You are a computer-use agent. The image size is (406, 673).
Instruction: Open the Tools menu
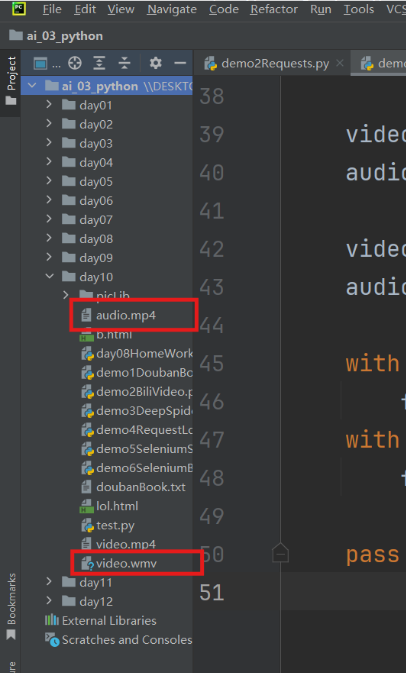click(359, 9)
